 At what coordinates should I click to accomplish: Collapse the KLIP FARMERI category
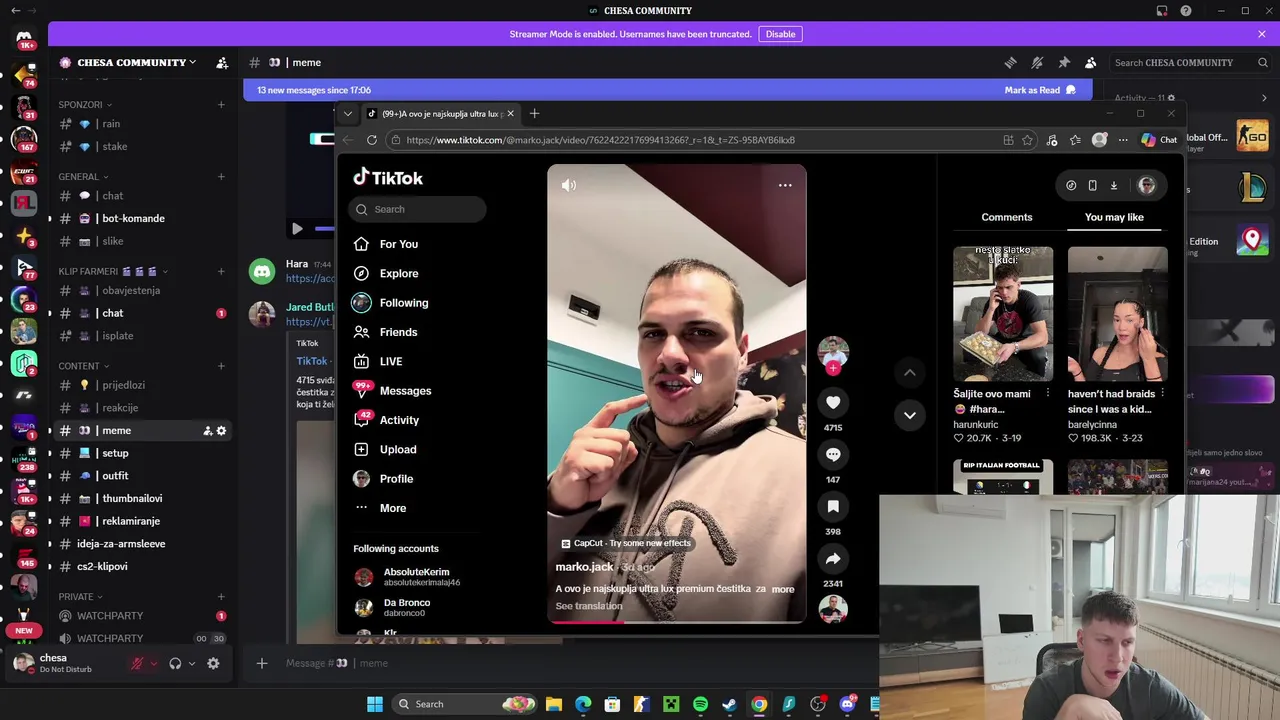click(x=113, y=271)
